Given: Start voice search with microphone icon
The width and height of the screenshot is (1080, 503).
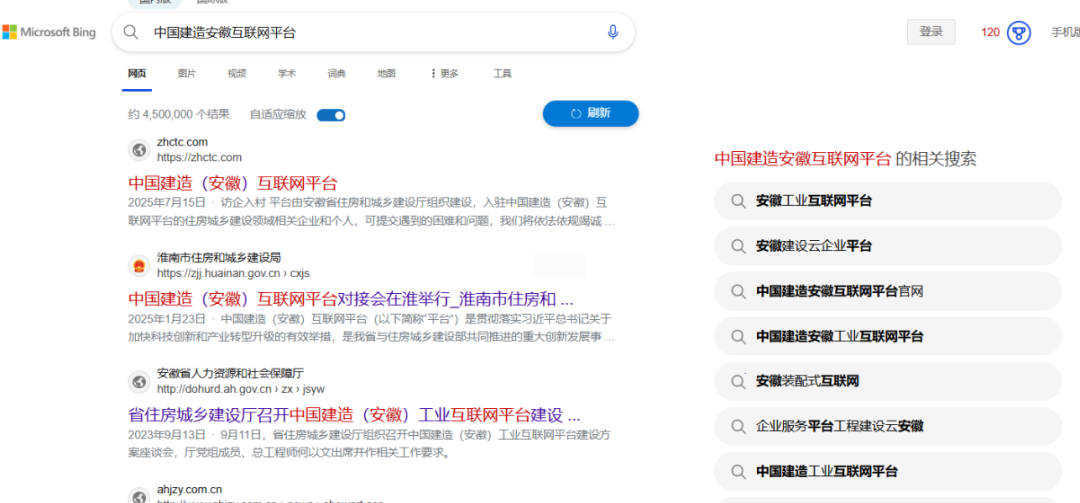Looking at the screenshot, I should 613,32.
